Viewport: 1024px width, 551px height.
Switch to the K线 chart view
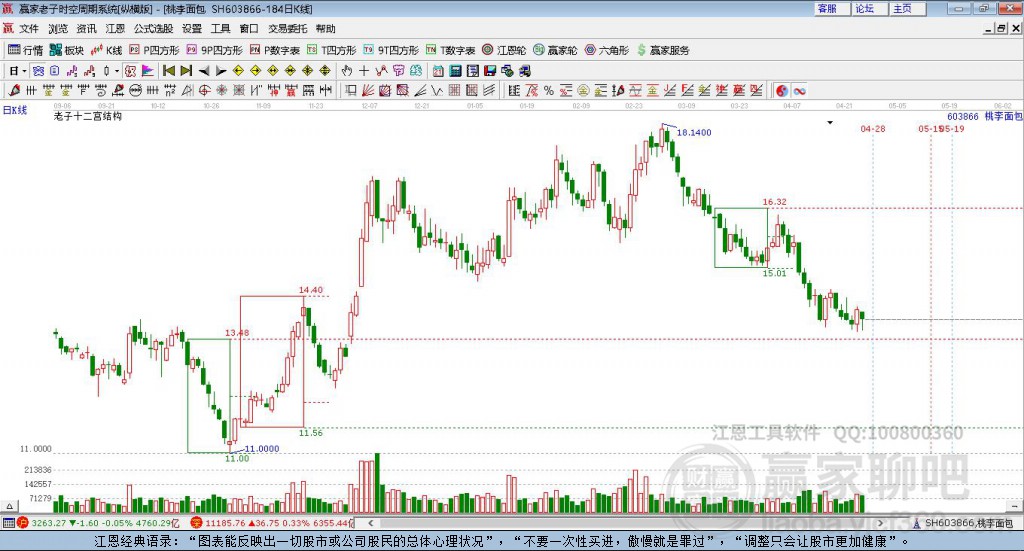coord(106,50)
